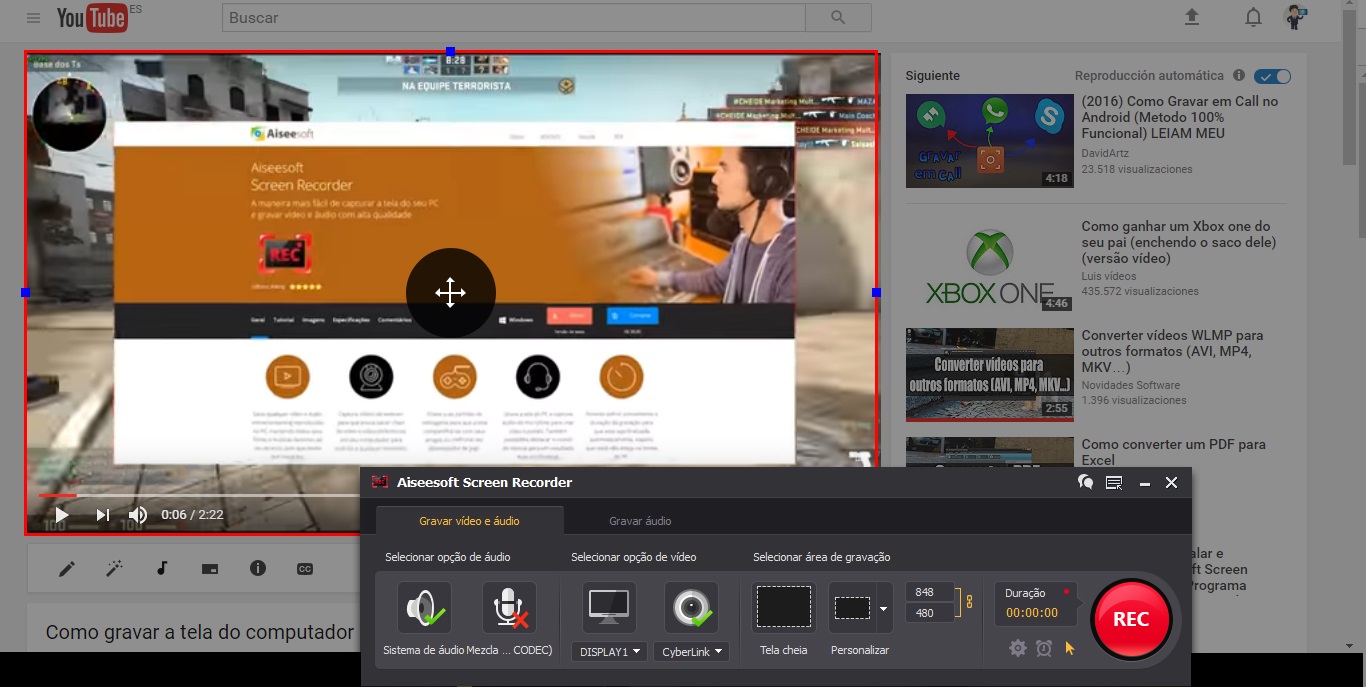Expand the Personalizar area size dropdown arrow

(884, 608)
